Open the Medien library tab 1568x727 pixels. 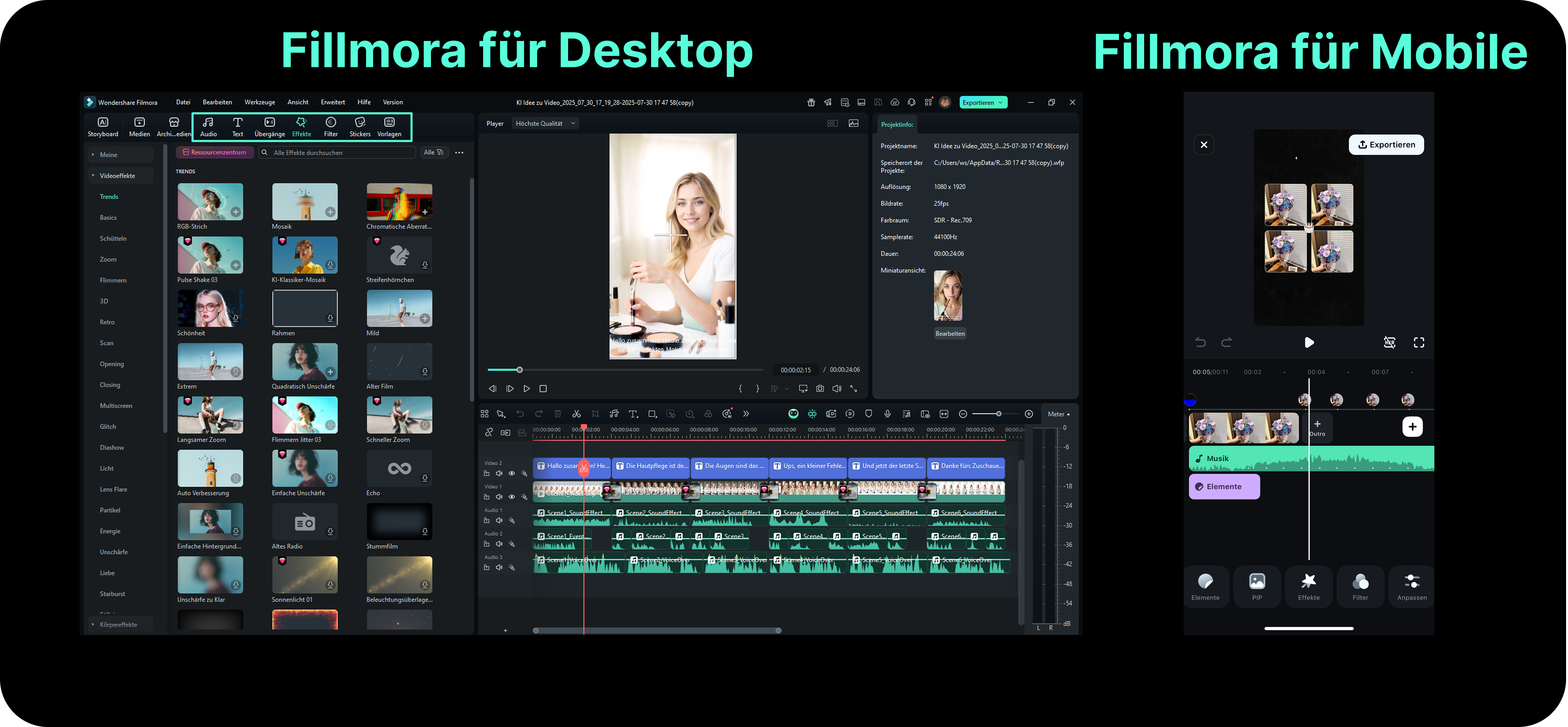point(139,127)
